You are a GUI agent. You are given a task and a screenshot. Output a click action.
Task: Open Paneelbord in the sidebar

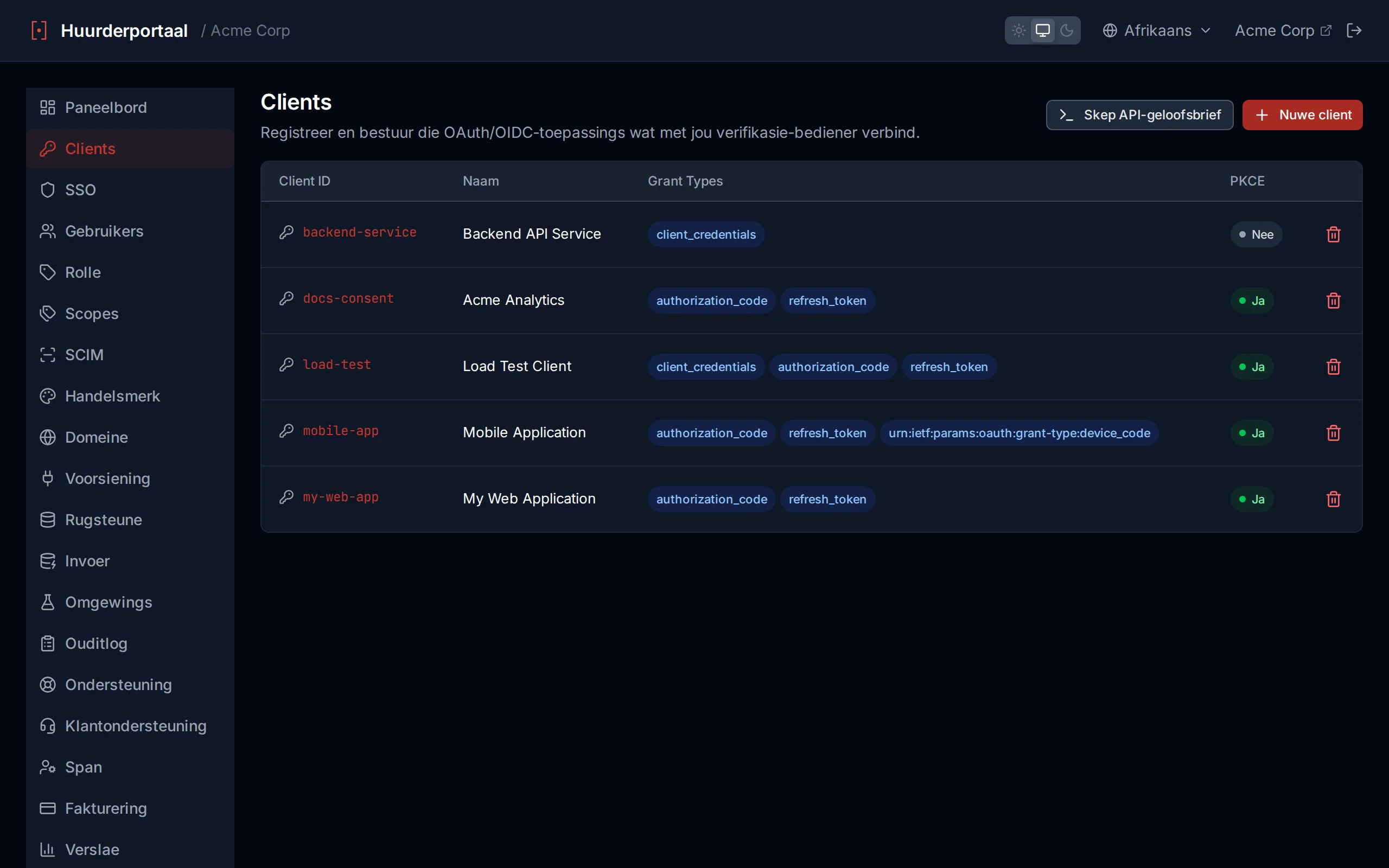(130, 107)
